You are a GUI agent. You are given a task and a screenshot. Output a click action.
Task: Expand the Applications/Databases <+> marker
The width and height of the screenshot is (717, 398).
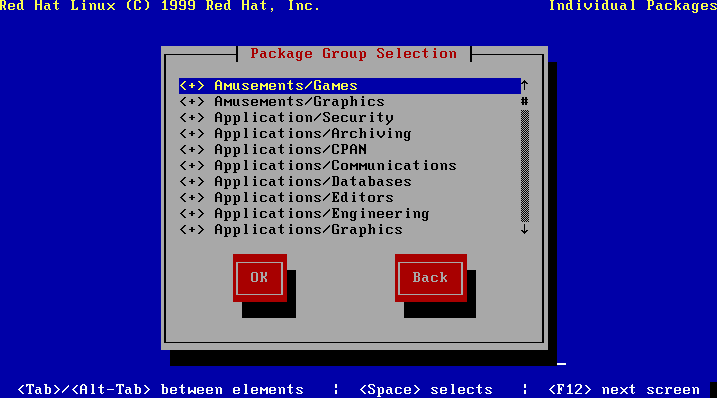click(x=192, y=182)
